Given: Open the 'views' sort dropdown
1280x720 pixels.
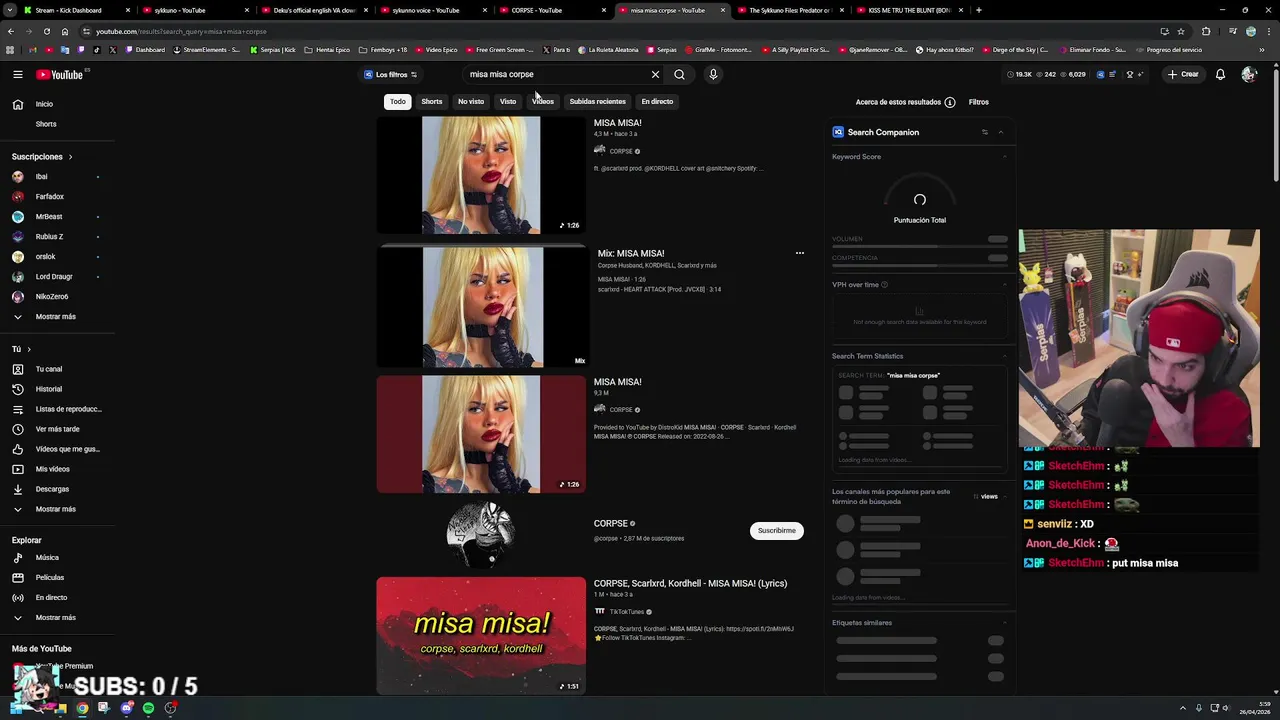Looking at the screenshot, I should [x=986, y=496].
